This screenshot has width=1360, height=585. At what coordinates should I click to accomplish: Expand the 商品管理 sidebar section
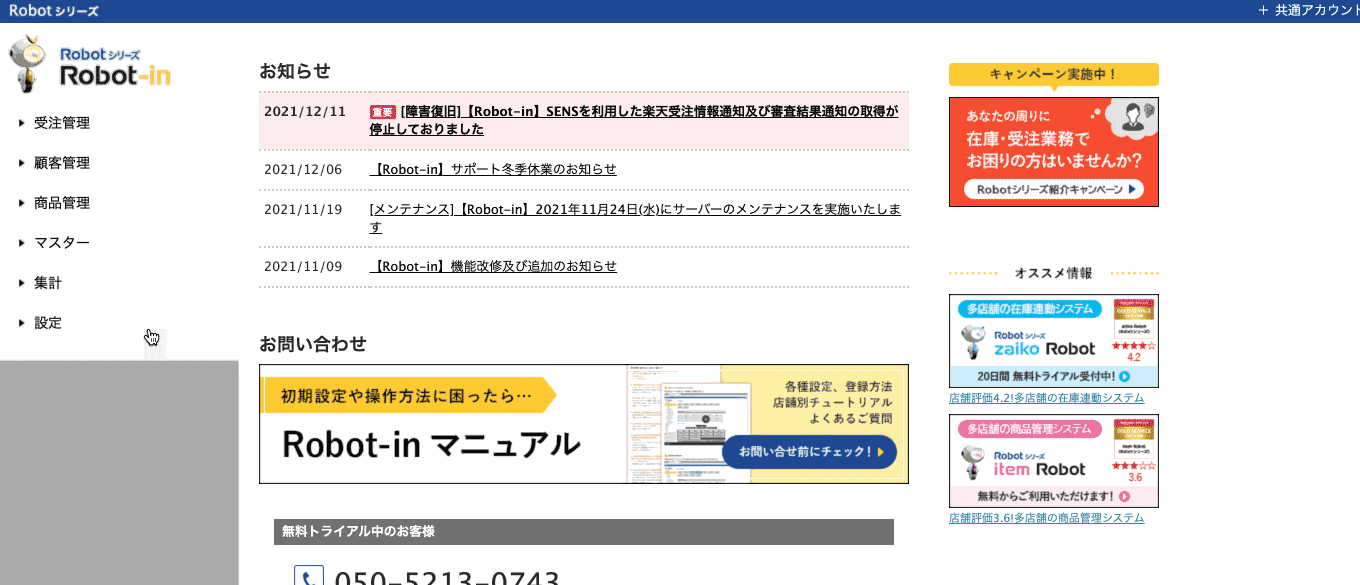click(x=62, y=202)
